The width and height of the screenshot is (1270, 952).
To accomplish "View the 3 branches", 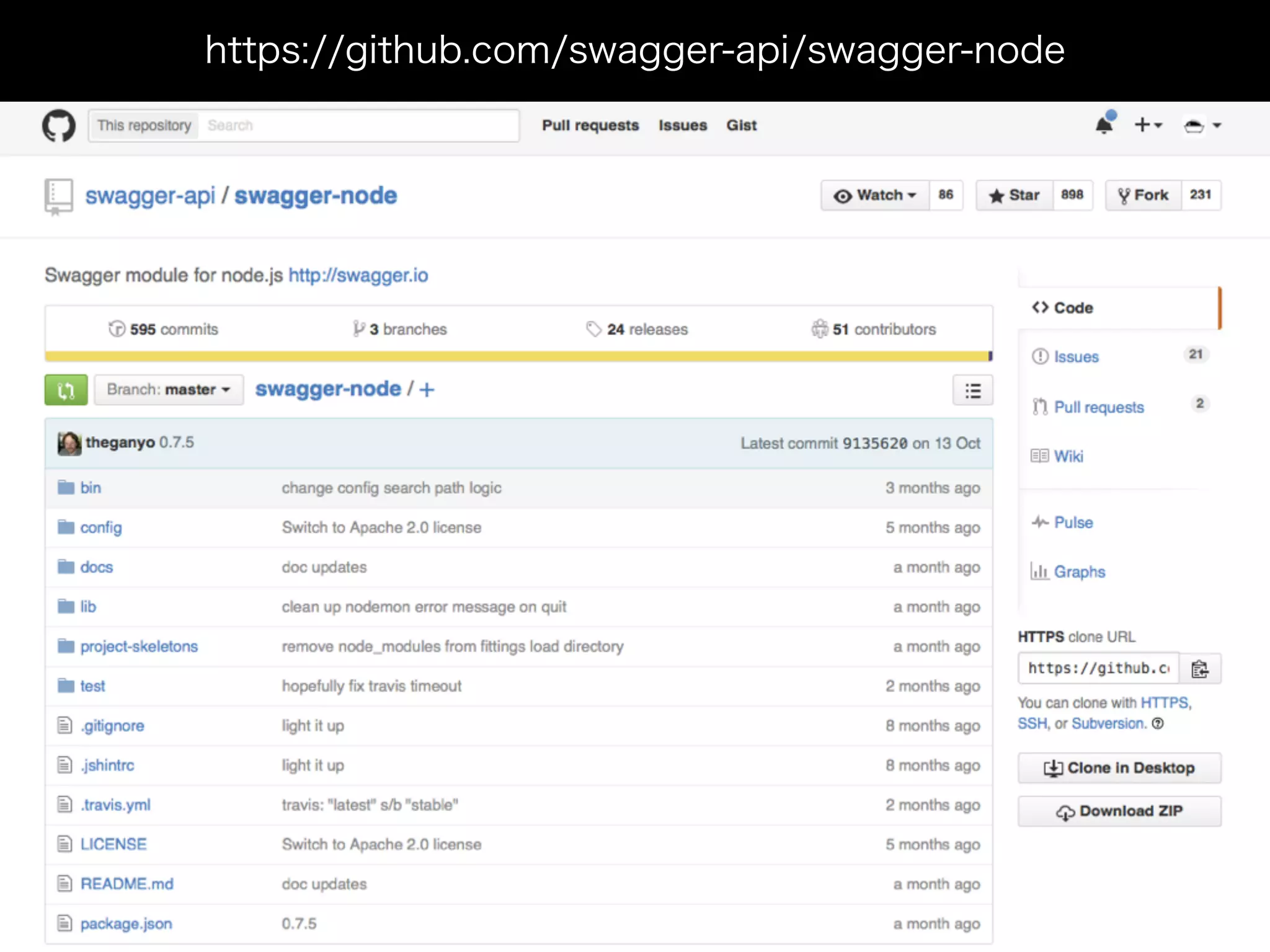I will 400,329.
